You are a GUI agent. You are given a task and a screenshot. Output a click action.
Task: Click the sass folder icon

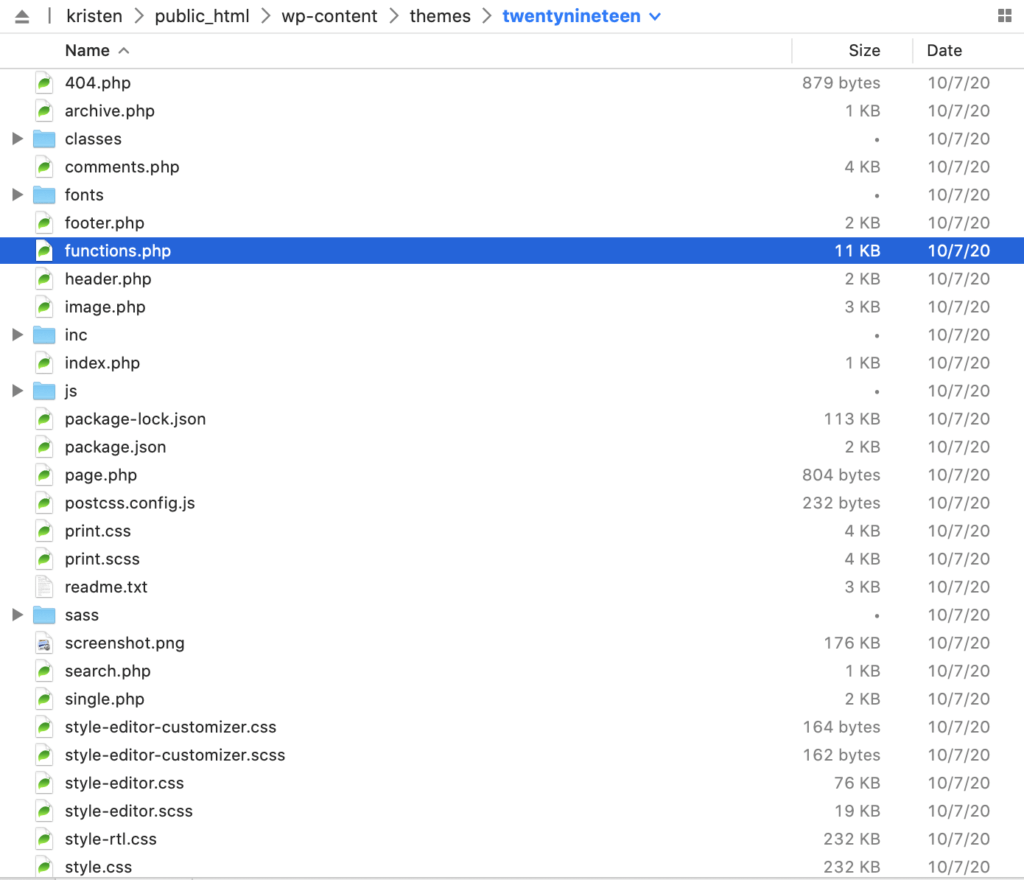coord(44,615)
